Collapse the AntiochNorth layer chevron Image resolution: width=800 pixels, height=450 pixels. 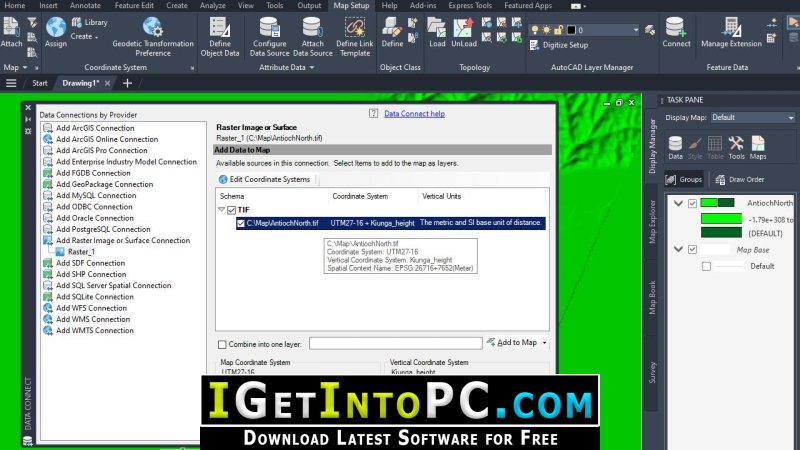(x=678, y=203)
